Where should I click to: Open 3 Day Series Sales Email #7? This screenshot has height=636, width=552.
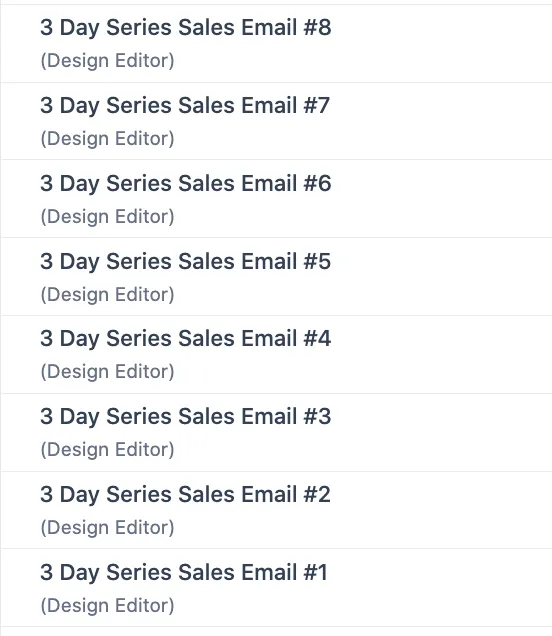[185, 106]
